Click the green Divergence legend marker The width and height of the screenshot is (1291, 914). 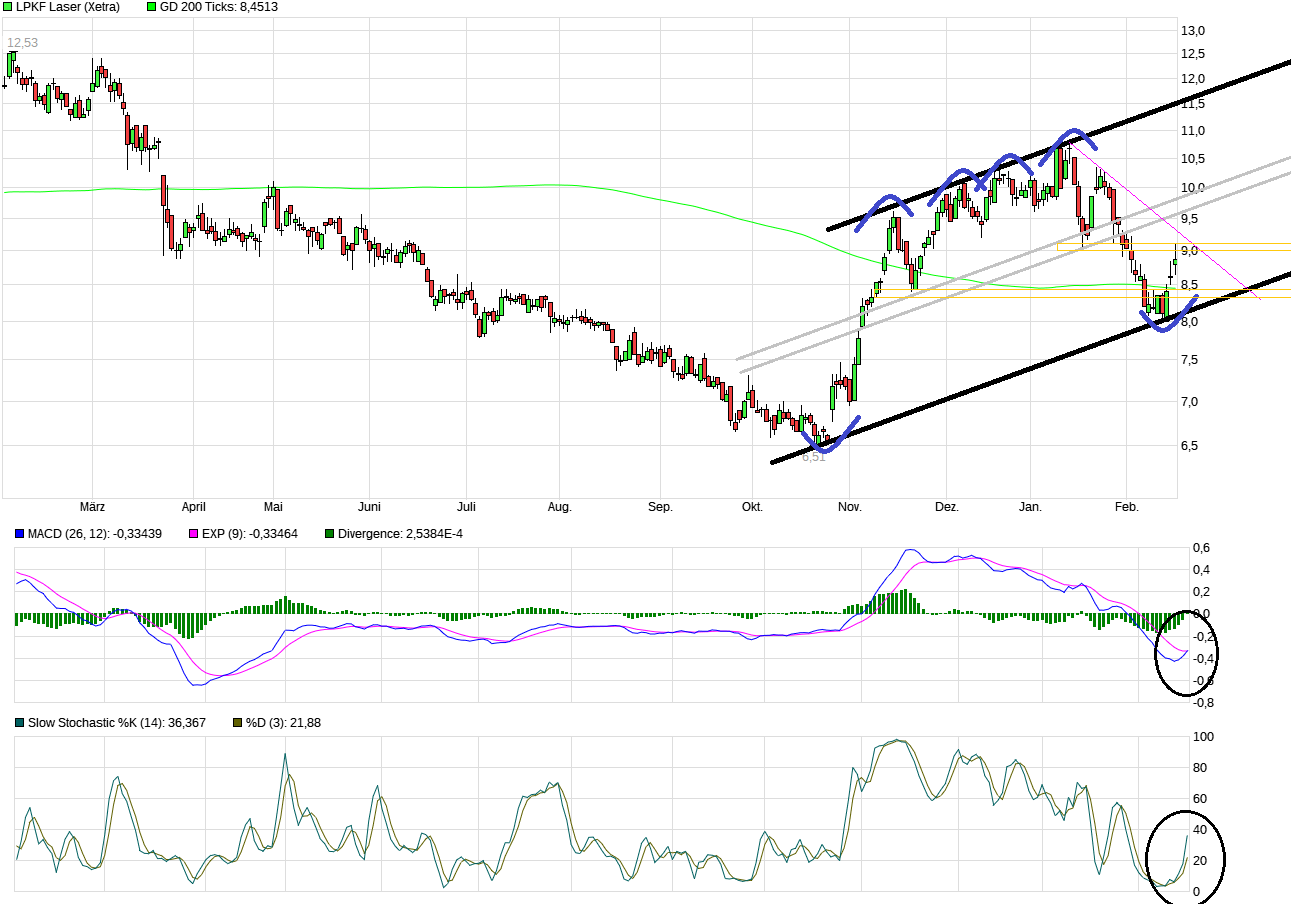coord(329,534)
